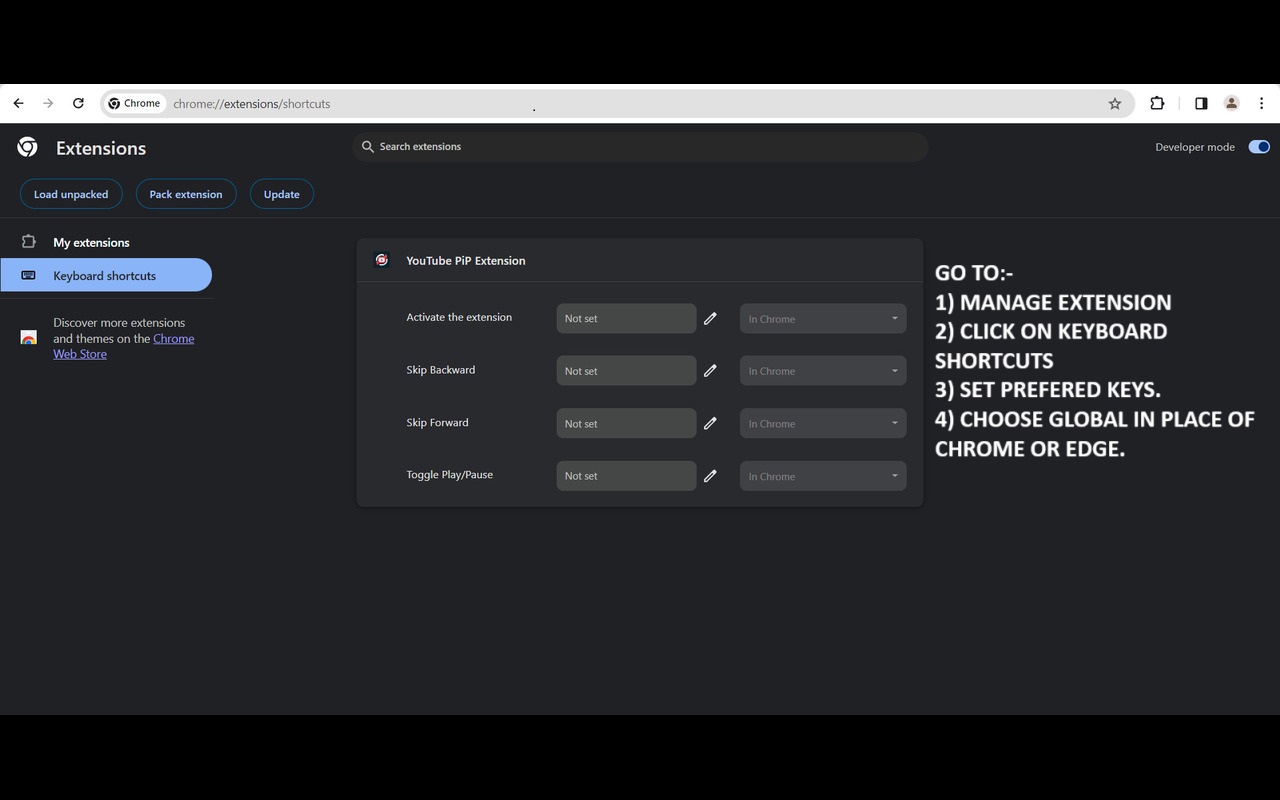Open the profile avatar menu
The image size is (1280, 800).
point(1231,103)
